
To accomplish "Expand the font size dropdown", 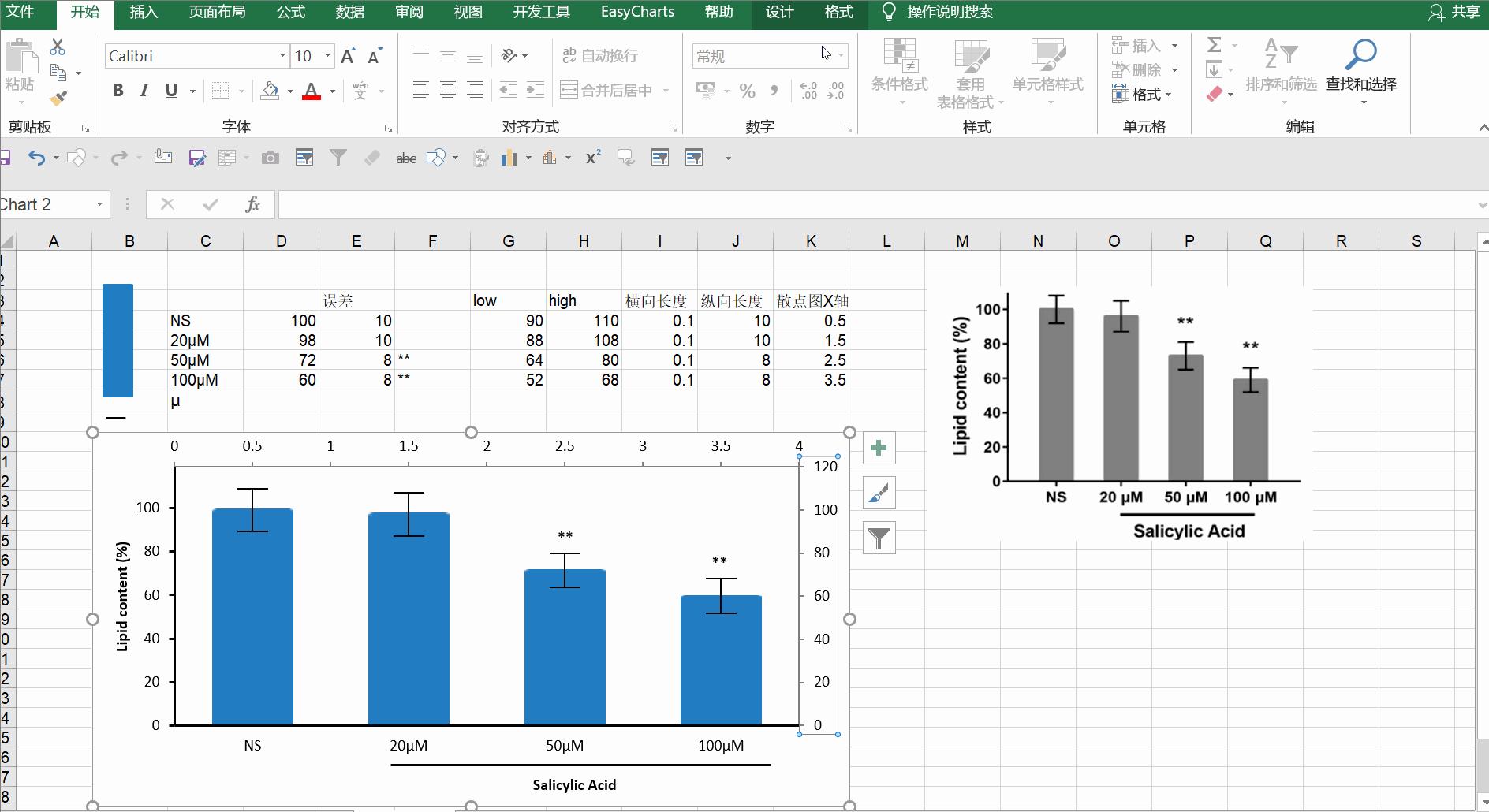I will 328,56.
